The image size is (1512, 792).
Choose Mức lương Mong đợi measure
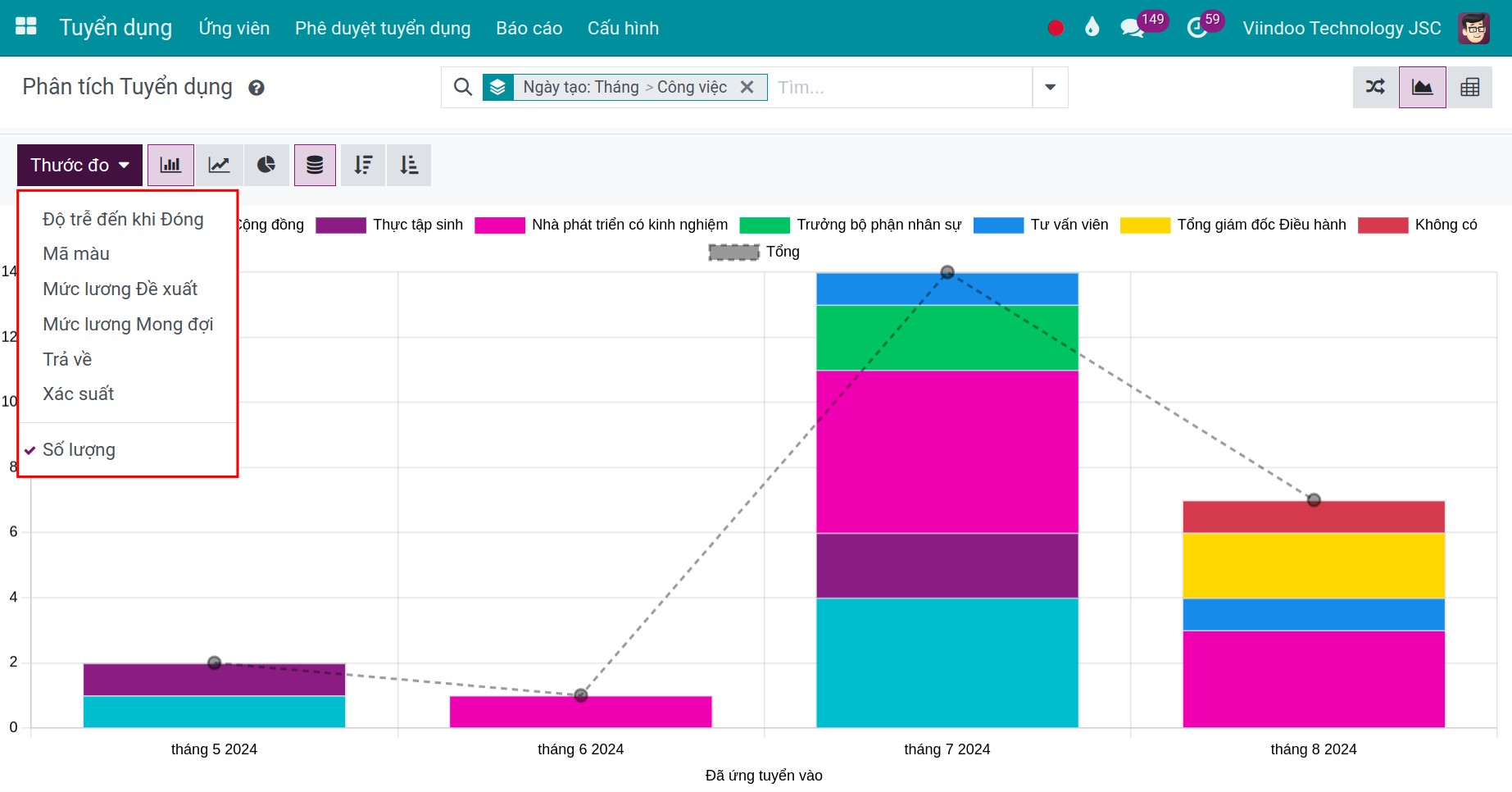point(128,324)
